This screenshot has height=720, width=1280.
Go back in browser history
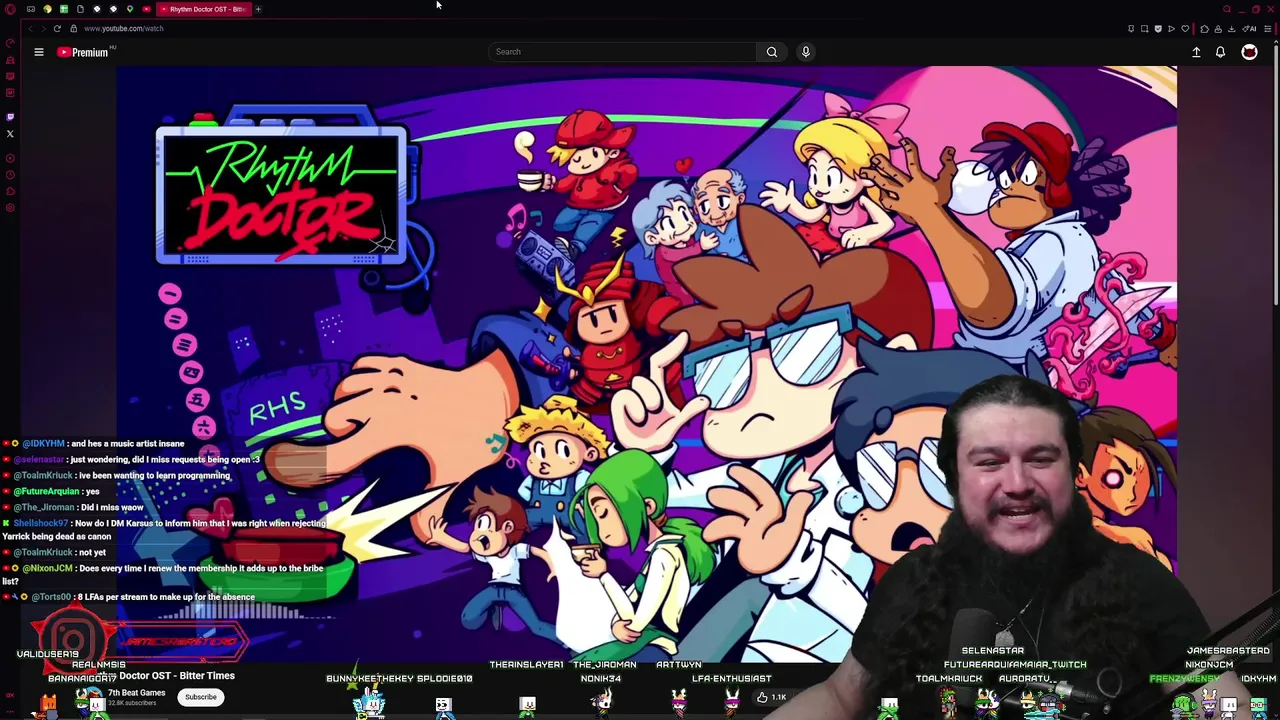click(x=30, y=28)
